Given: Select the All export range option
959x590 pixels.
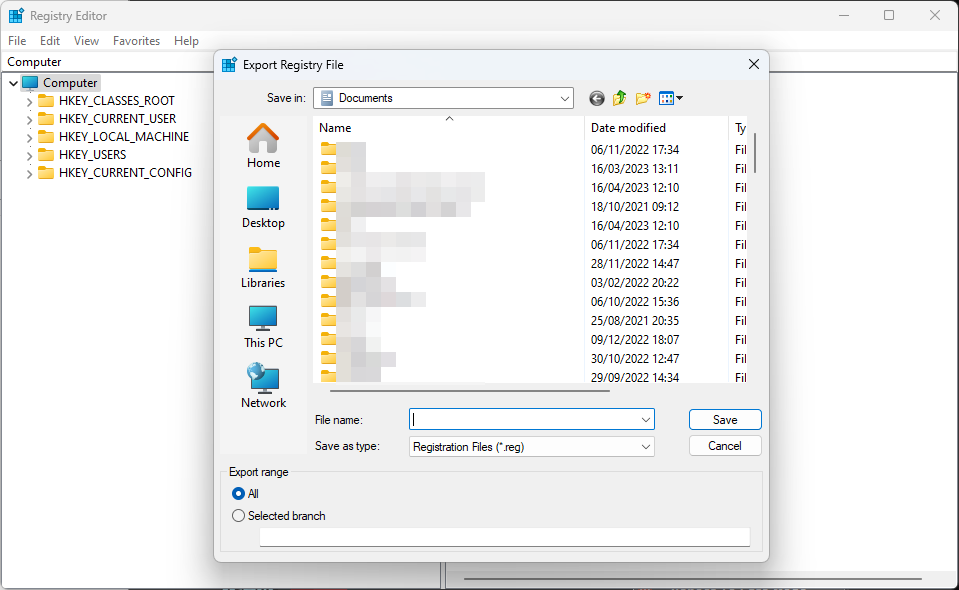Looking at the screenshot, I should [238, 494].
